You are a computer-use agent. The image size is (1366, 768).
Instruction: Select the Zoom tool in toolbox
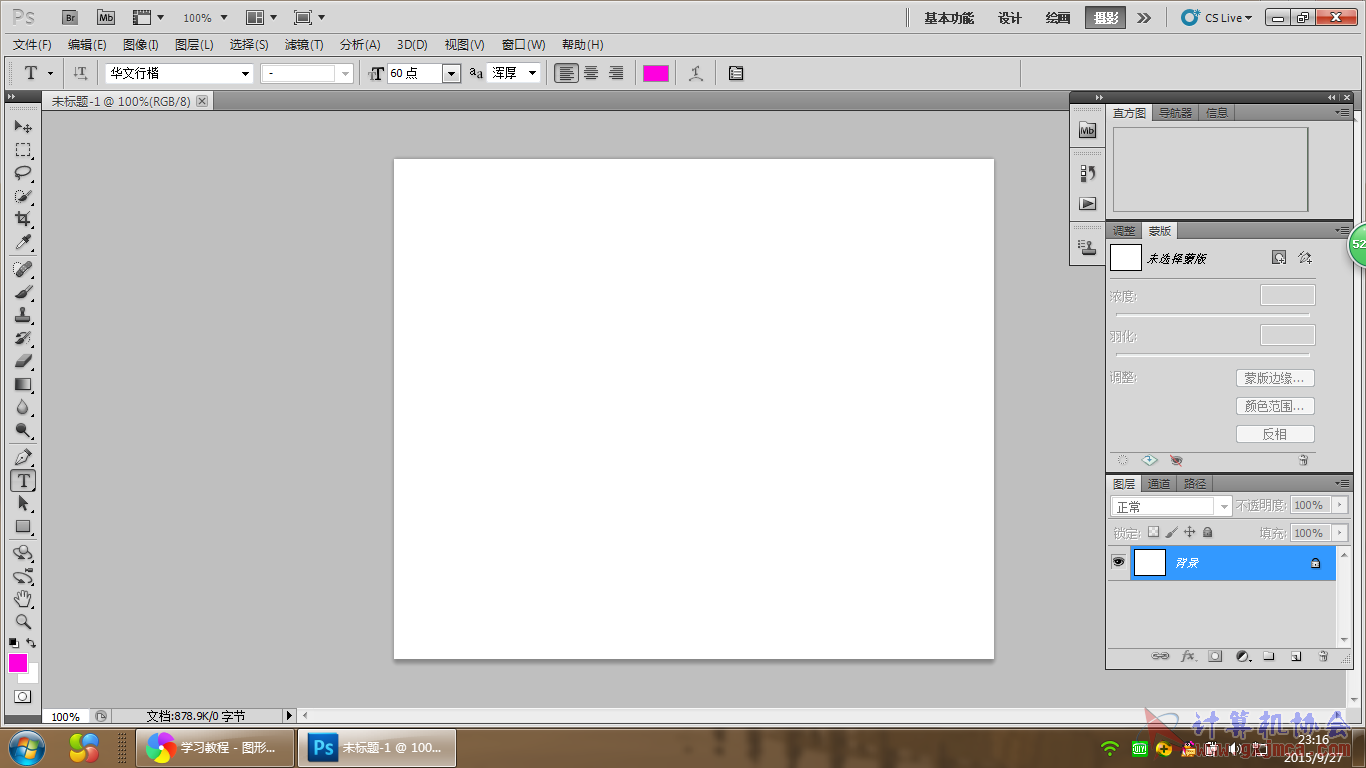tap(23, 622)
